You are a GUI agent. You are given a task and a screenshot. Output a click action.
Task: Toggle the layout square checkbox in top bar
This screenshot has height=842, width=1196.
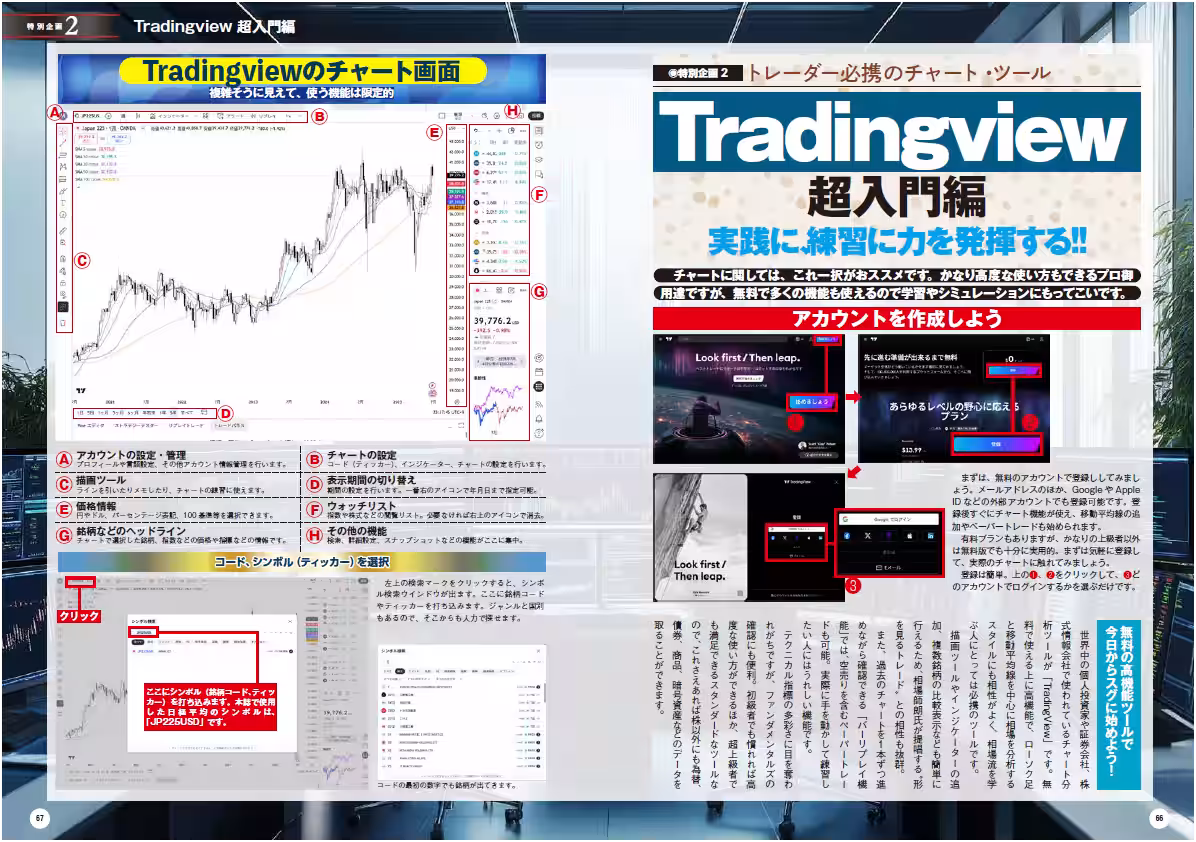tap(441, 116)
